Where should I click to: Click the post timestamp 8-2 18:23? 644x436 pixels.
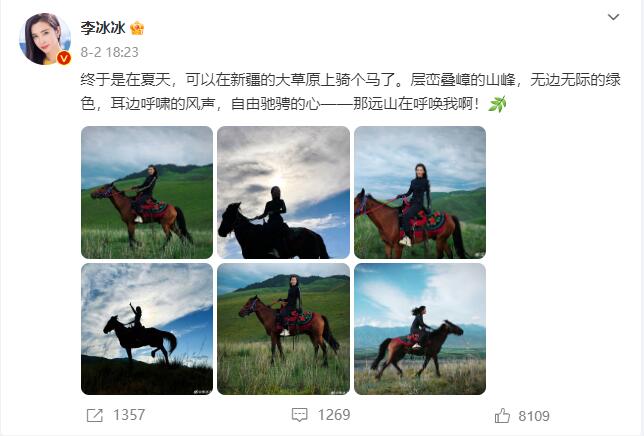[x=109, y=52]
